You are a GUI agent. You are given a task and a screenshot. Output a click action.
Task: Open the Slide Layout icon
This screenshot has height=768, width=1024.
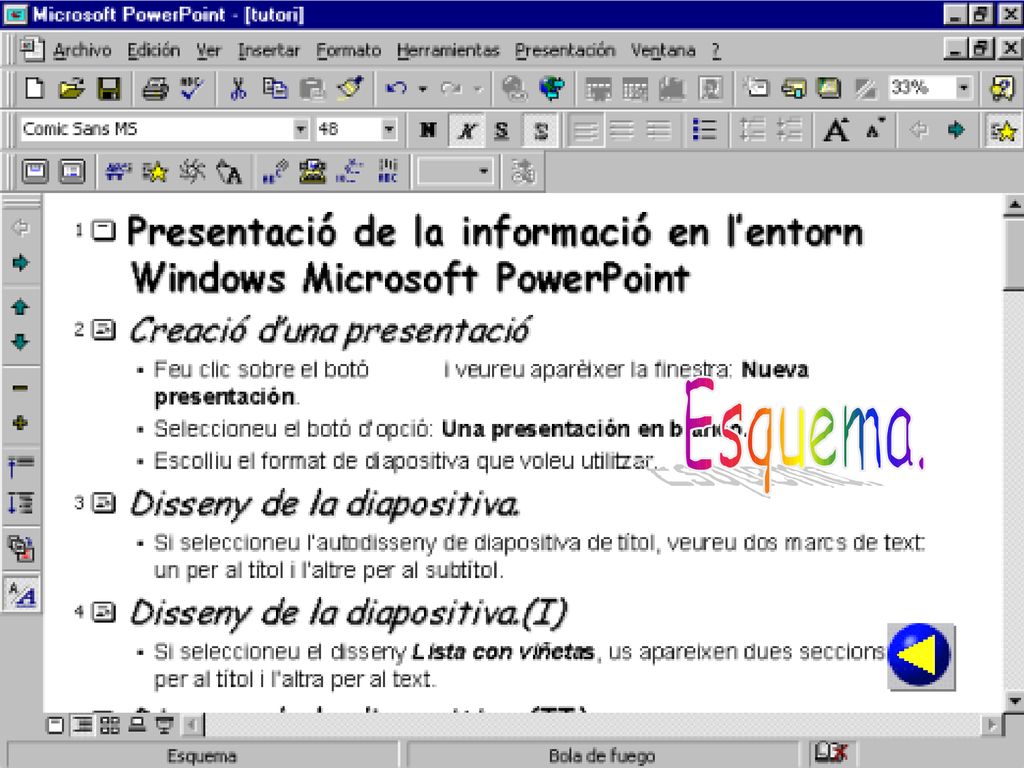pyautogui.click(x=793, y=88)
